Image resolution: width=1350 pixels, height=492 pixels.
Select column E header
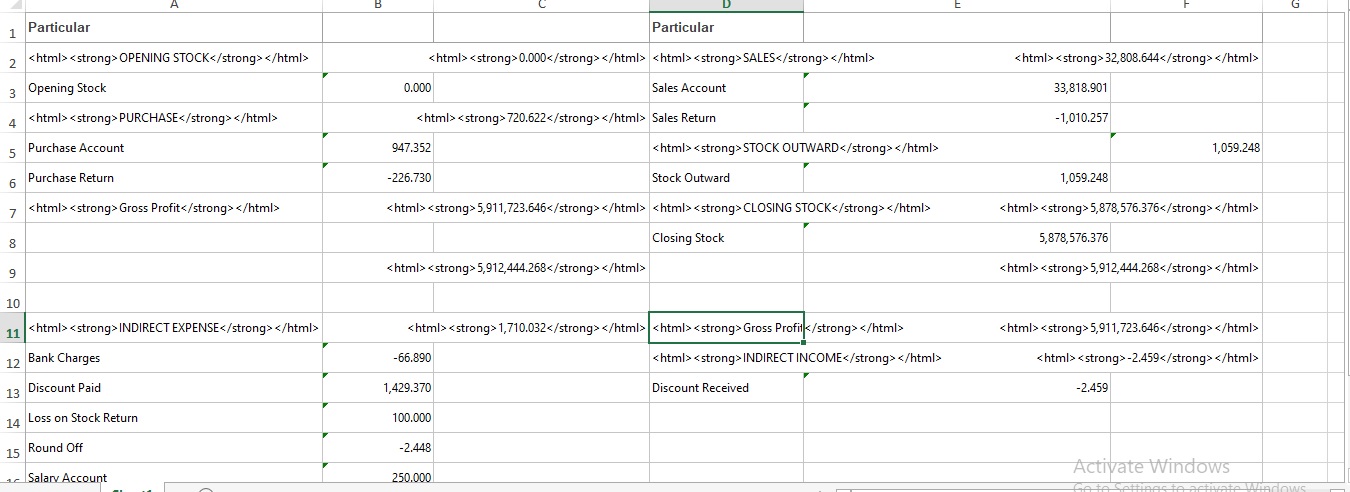point(956,5)
